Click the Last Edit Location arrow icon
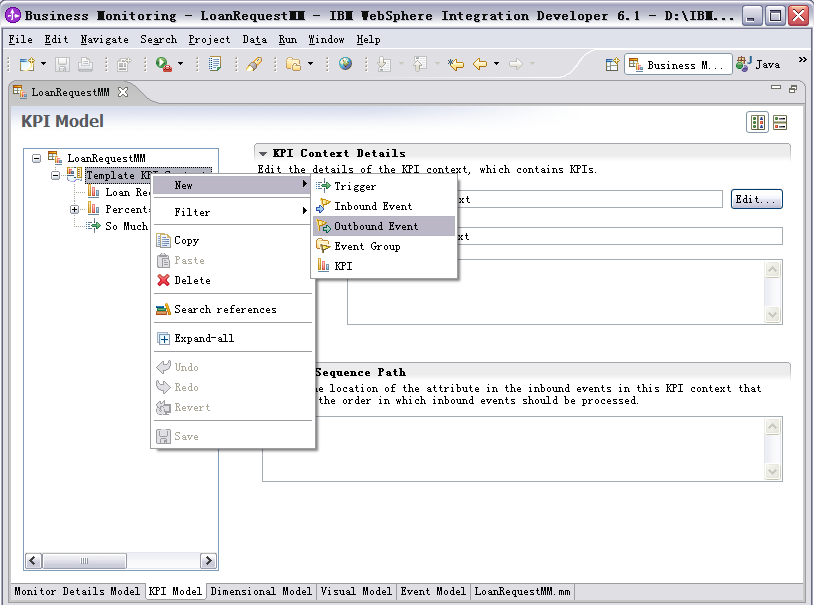 coord(456,64)
